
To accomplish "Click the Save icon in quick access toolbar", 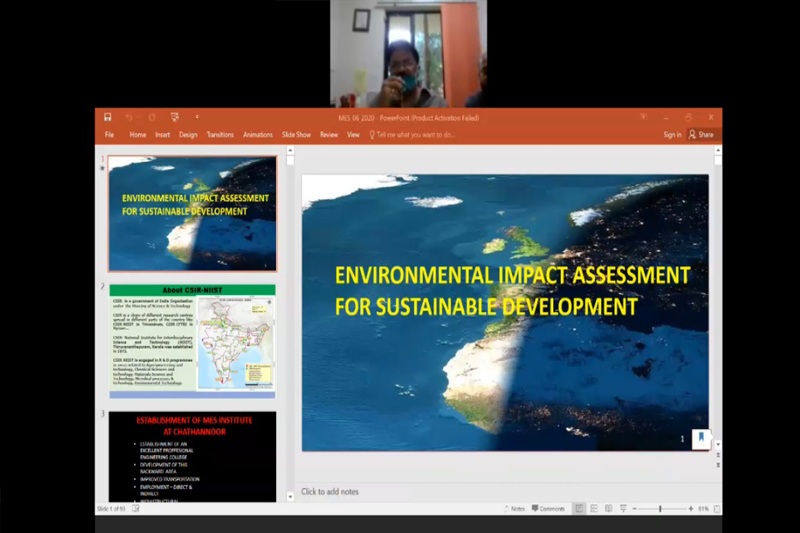I will pyautogui.click(x=108, y=118).
